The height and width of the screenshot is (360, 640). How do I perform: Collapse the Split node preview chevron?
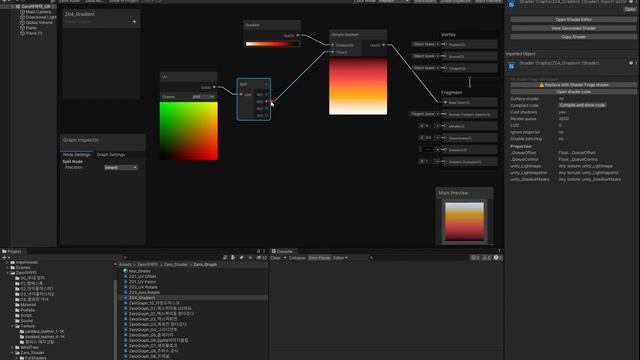(x=266, y=84)
